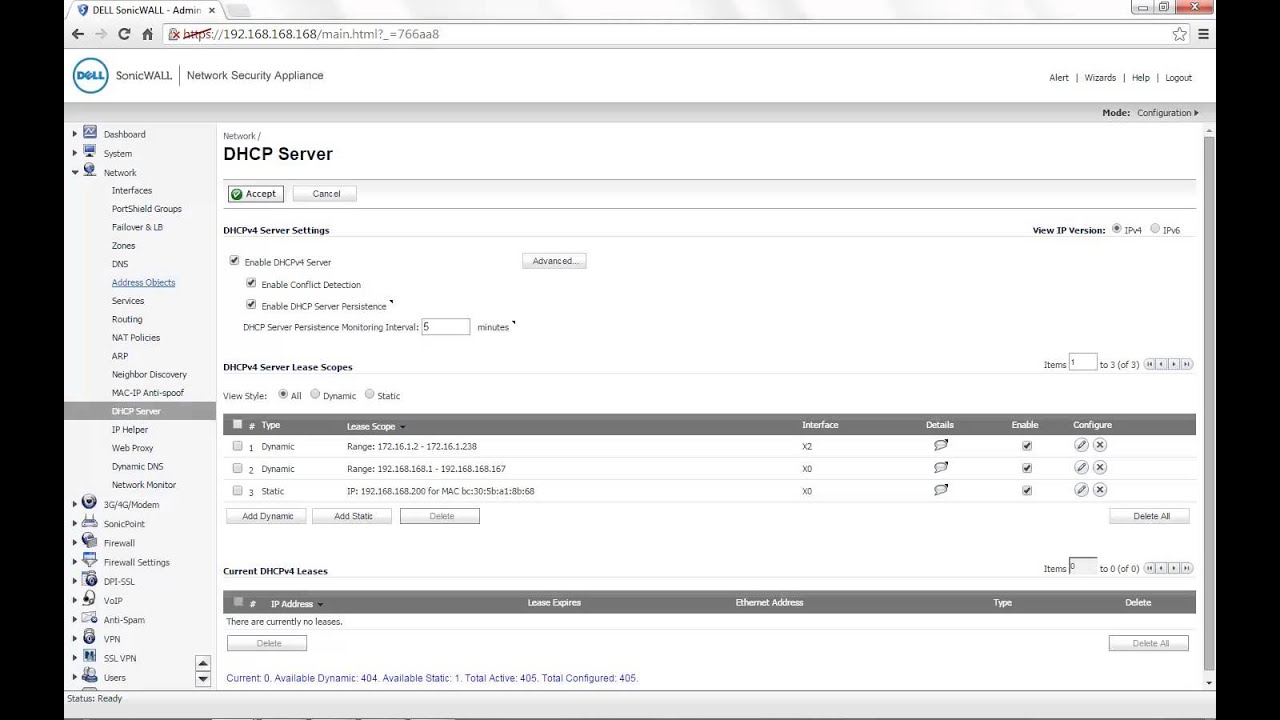Click the SonicPoint icon
Viewport: 1280px width, 720px height.
[90, 522]
